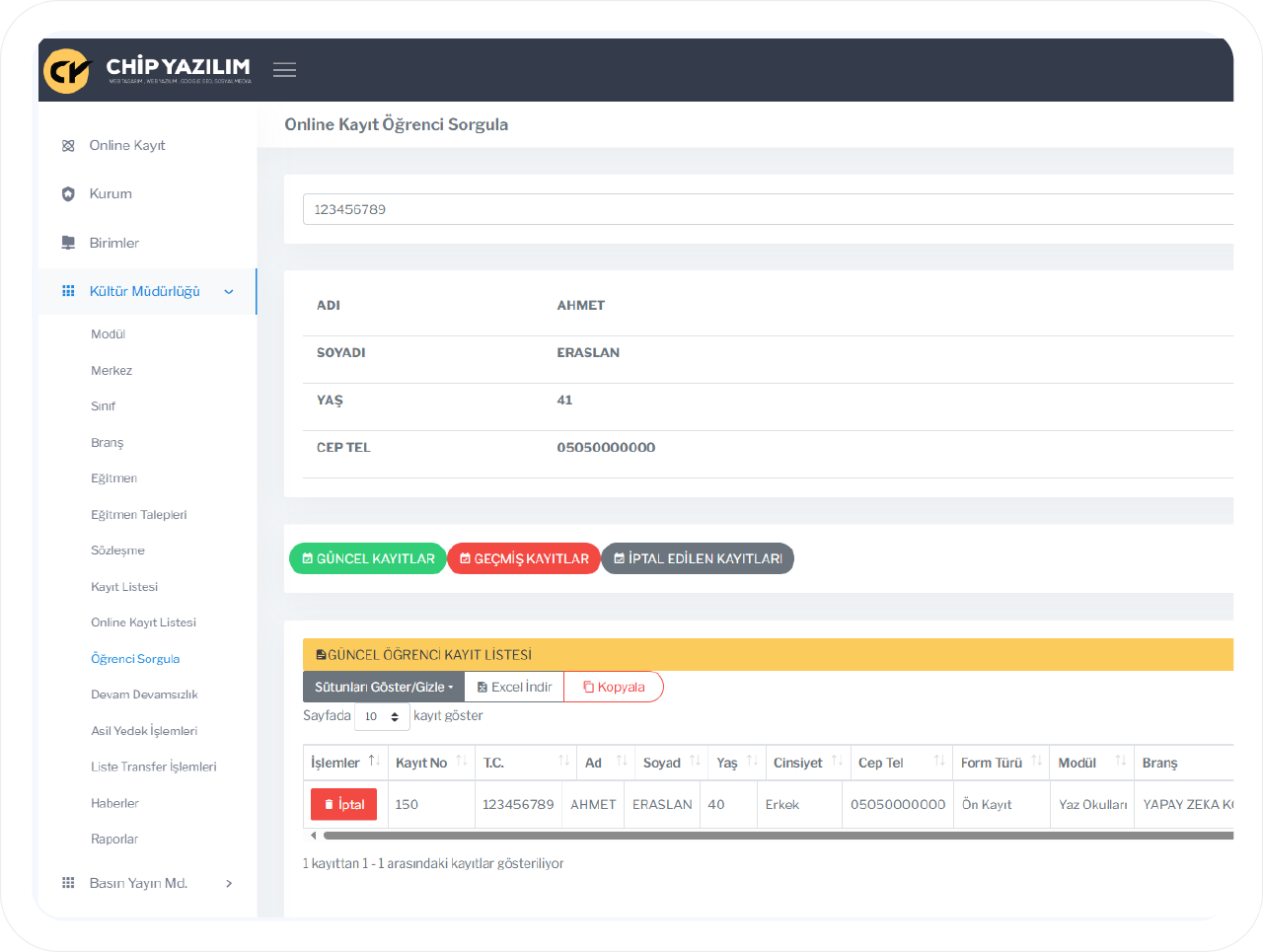Sort by the Soyad column arrows
Viewport: 1263px width, 952px height.
[695, 761]
